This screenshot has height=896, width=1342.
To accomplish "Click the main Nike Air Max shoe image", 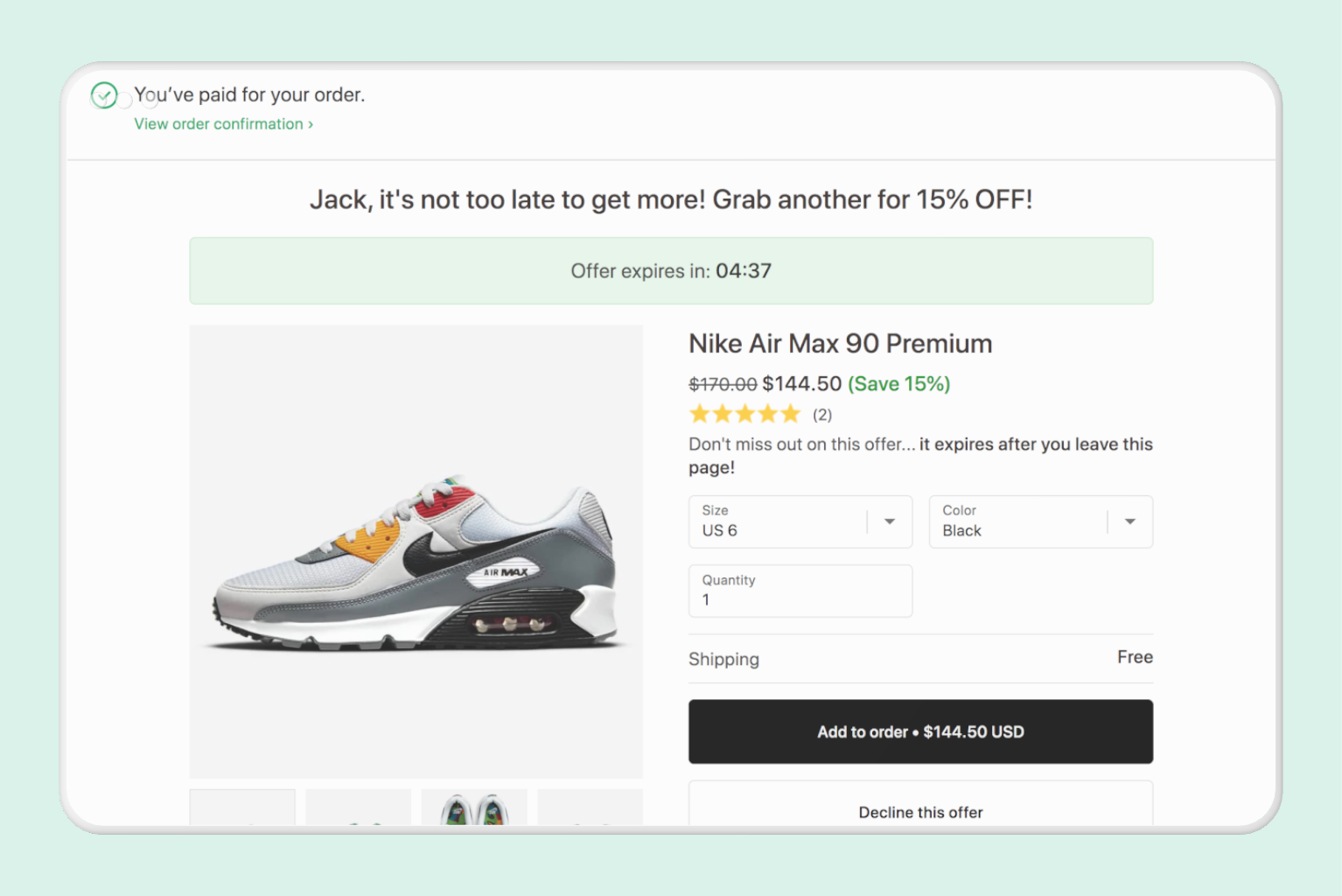I will pos(416,551).
